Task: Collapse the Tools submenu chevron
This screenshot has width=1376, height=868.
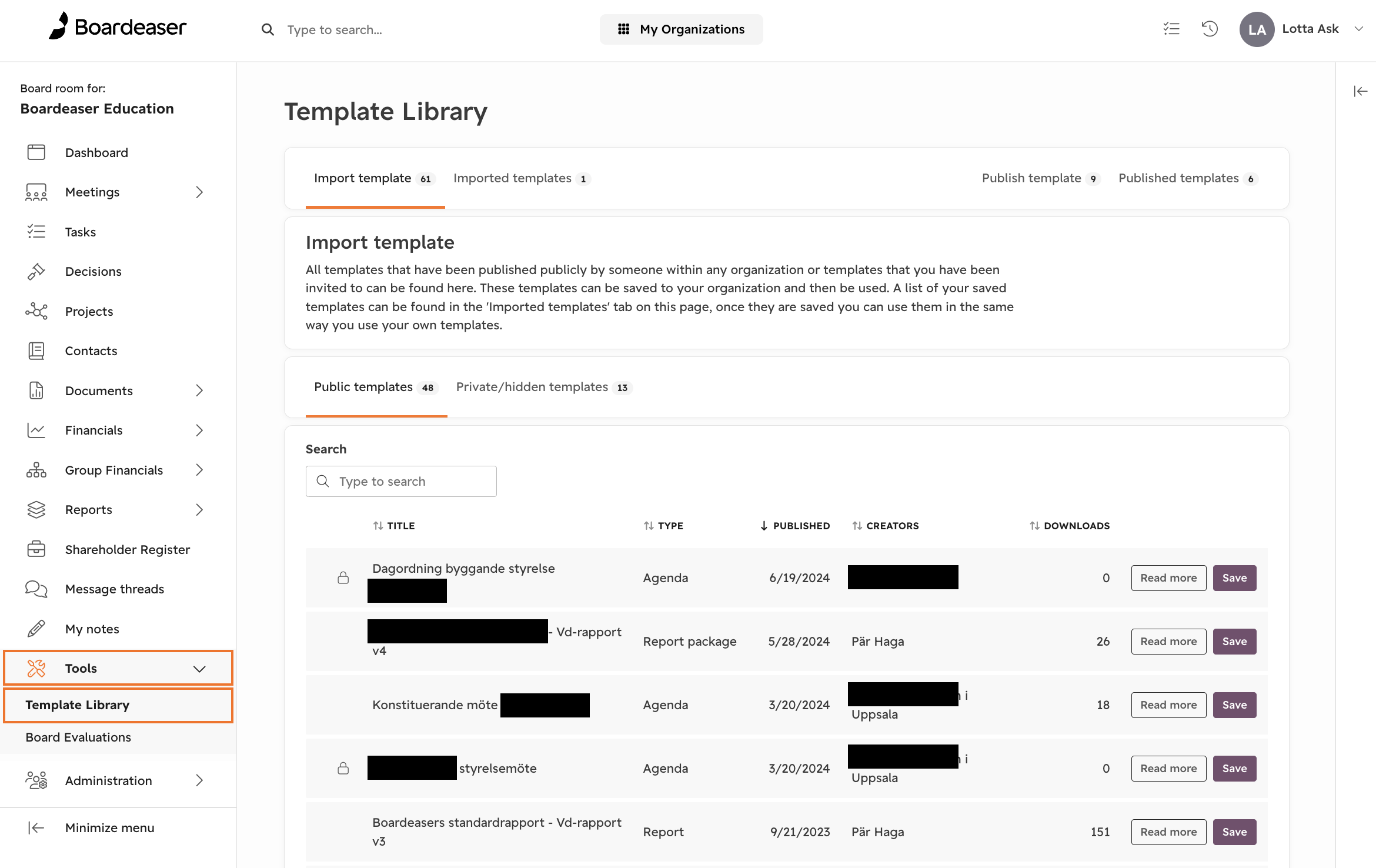Action: pyautogui.click(x=200, y=669)
